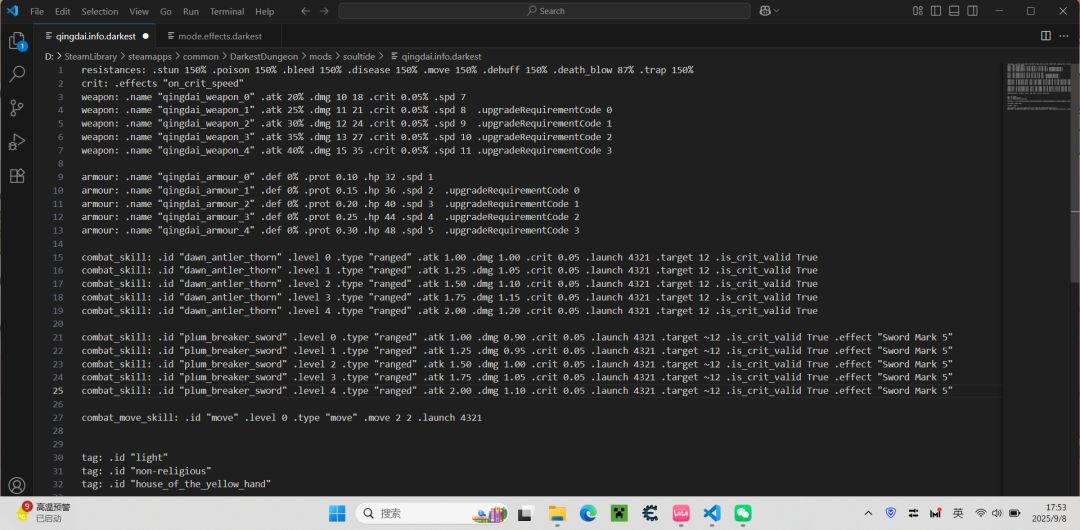This screenshot has height=530, width=1080.
Task: Click the editor vertical scrollbar
Action: click(x=1075, y=172)
